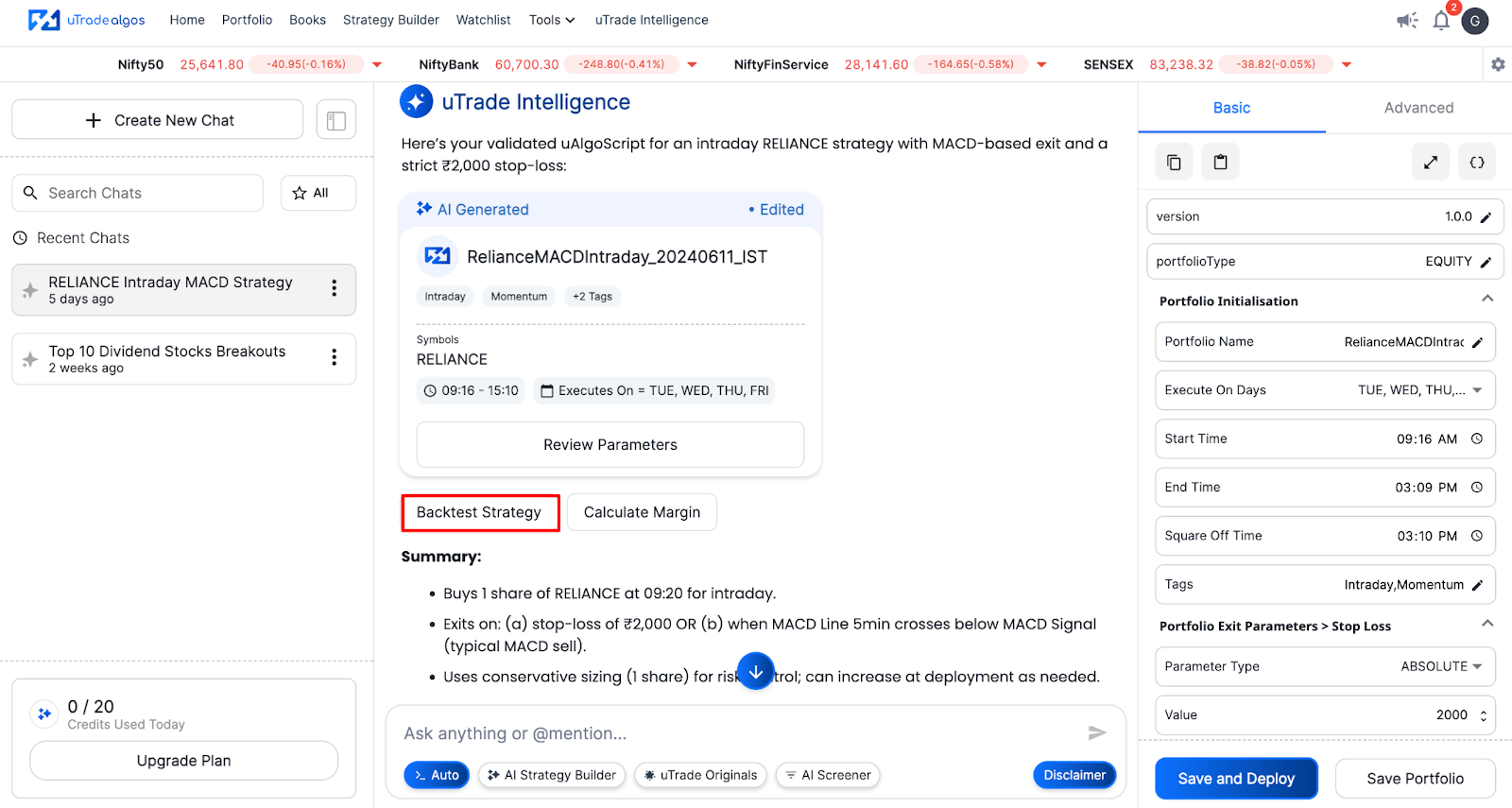Click the star icon on RELIANCE chat
1512x808 pixels.
pos(30,290)
